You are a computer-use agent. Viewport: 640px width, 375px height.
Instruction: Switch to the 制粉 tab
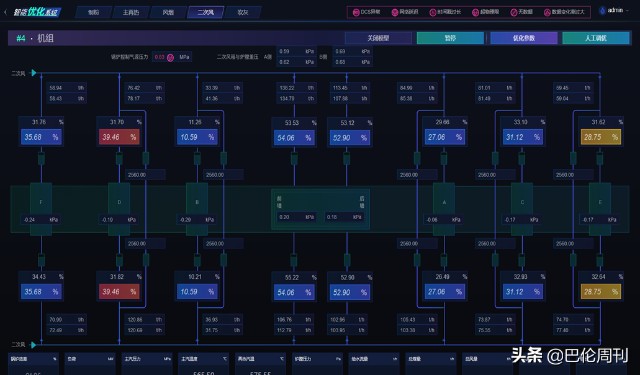(93, 12)
